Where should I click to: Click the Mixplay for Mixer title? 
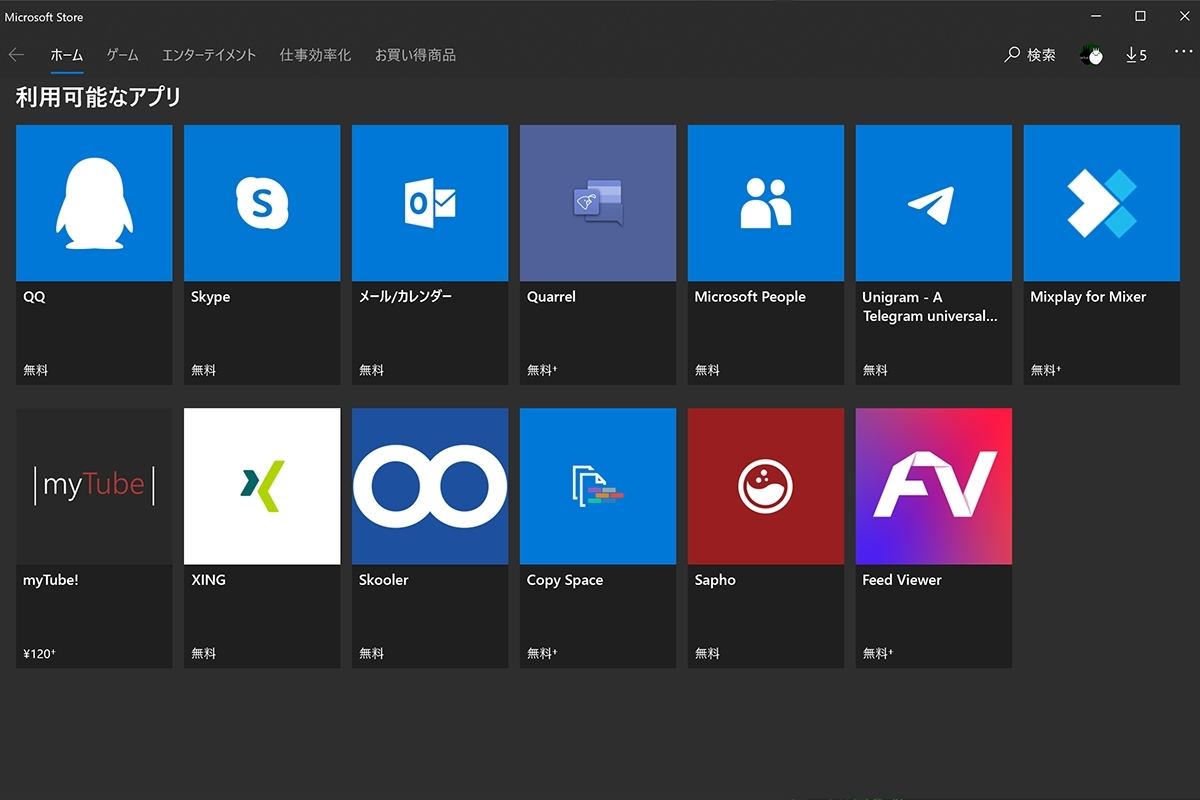click(1088, 297)
